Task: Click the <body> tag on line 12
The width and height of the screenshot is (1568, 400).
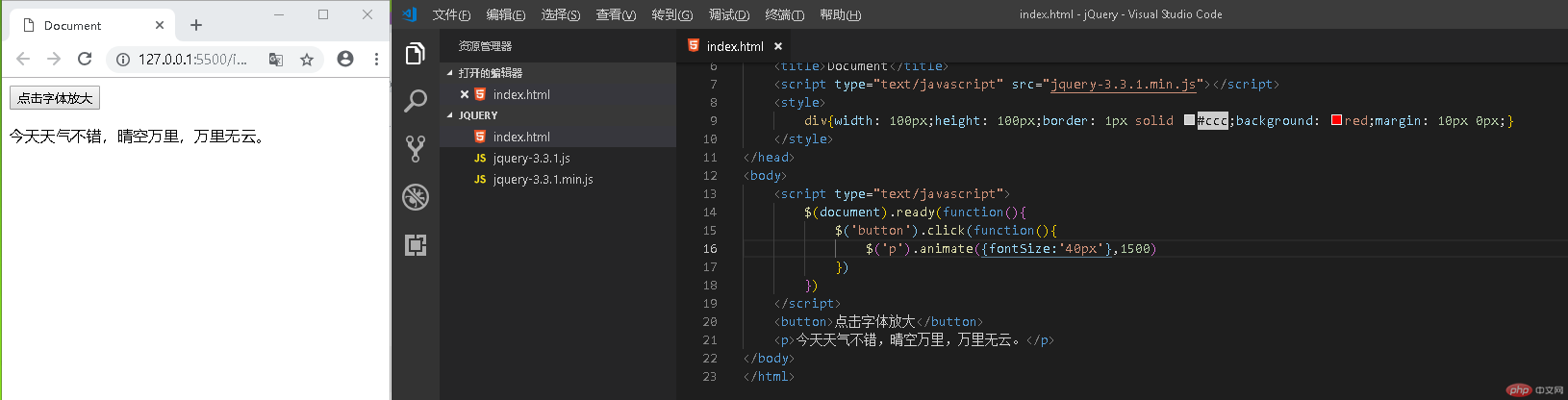Action: pos(766,176)
